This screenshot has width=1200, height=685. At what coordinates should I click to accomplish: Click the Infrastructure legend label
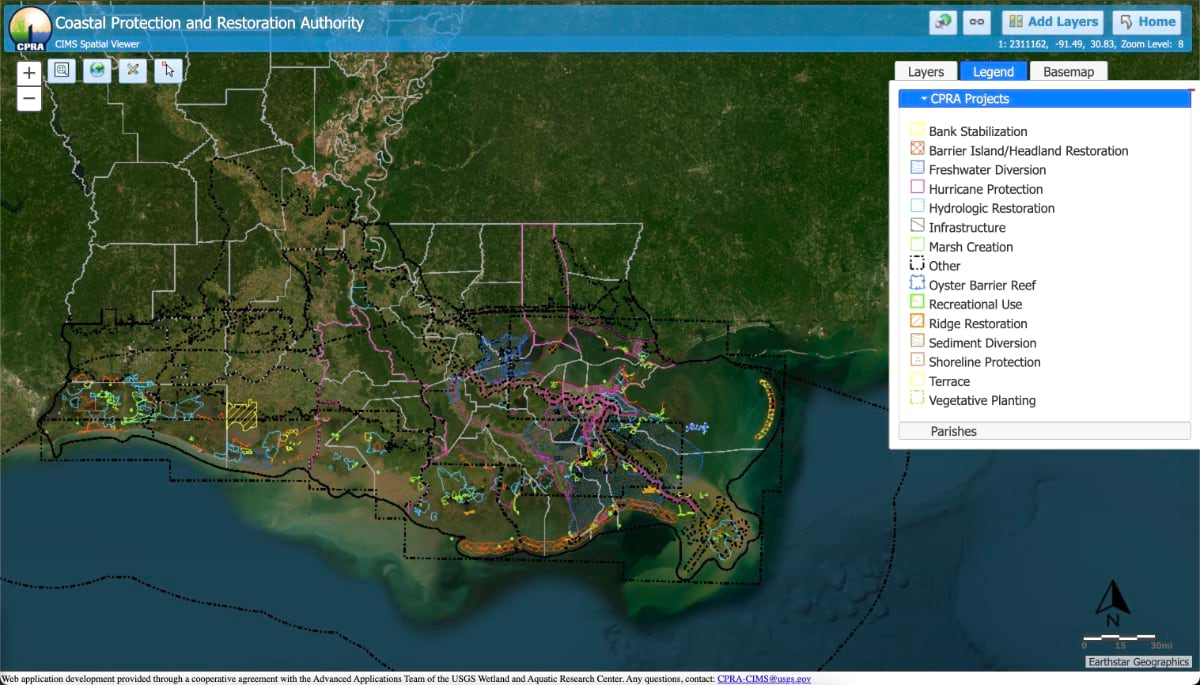pos(967,228)
